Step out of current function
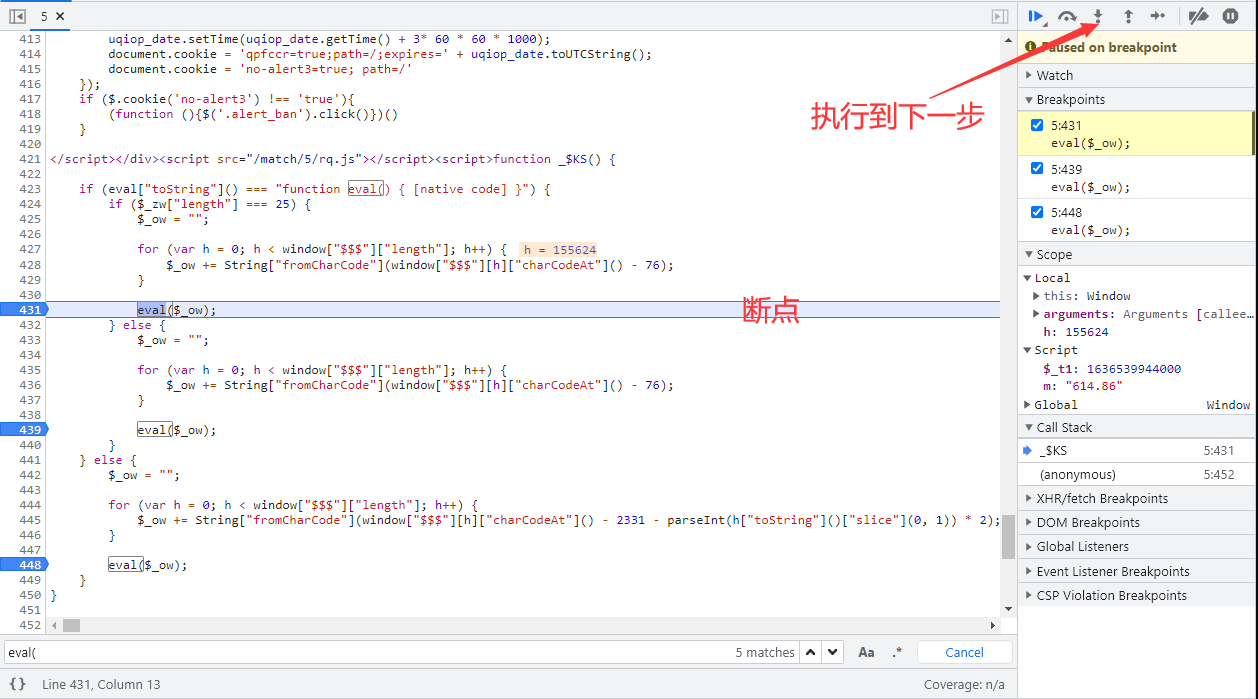 point(1128,16)
